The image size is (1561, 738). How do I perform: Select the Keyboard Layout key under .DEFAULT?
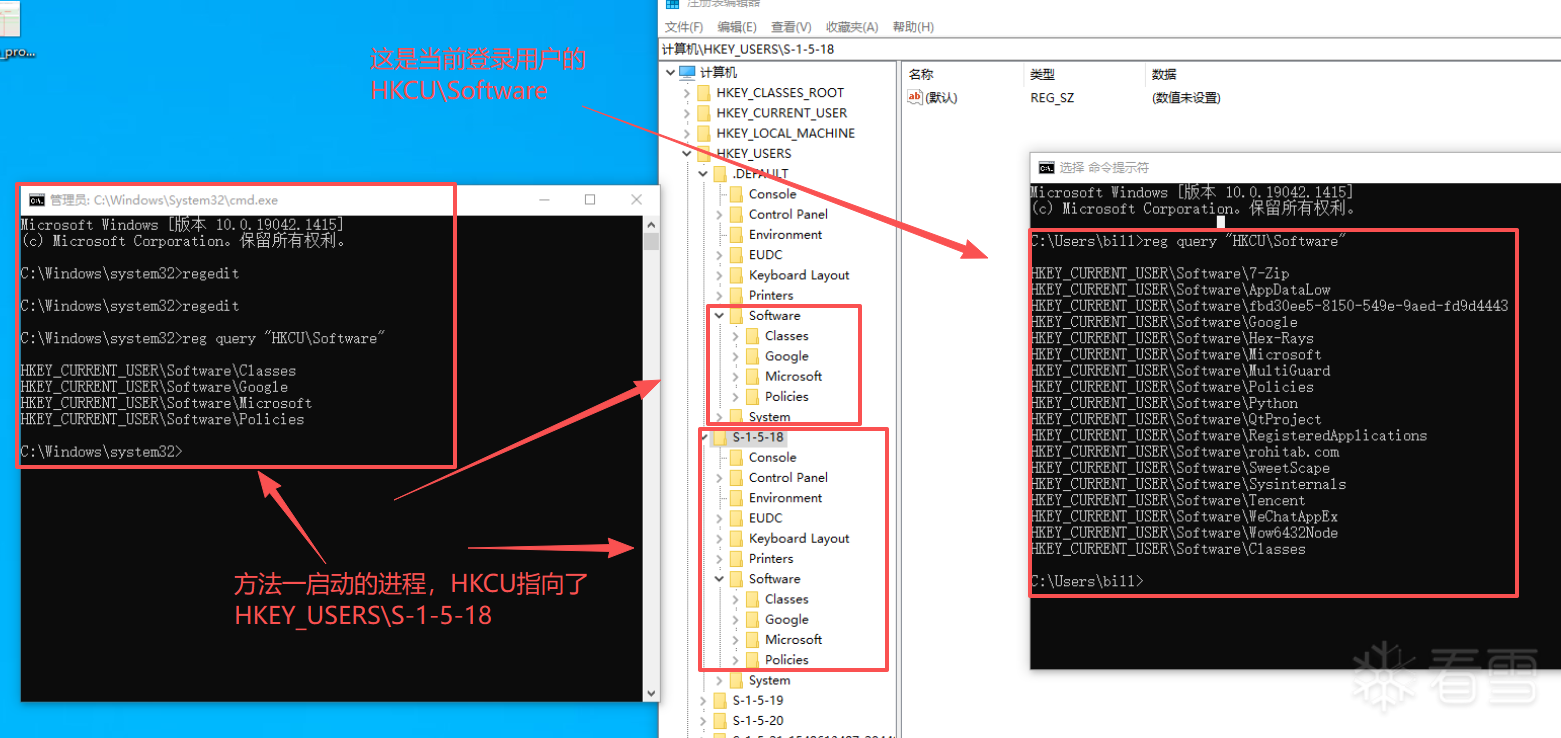pyautogui.click(x=799, y=275)
